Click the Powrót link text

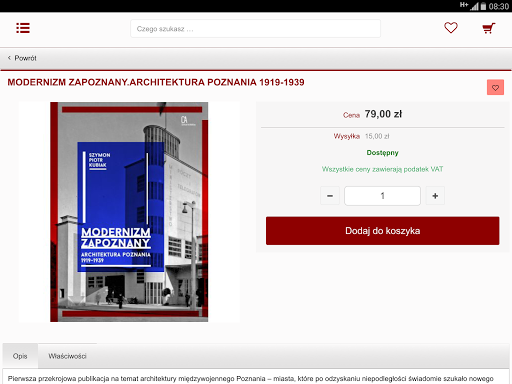click(x=25, y=58)
